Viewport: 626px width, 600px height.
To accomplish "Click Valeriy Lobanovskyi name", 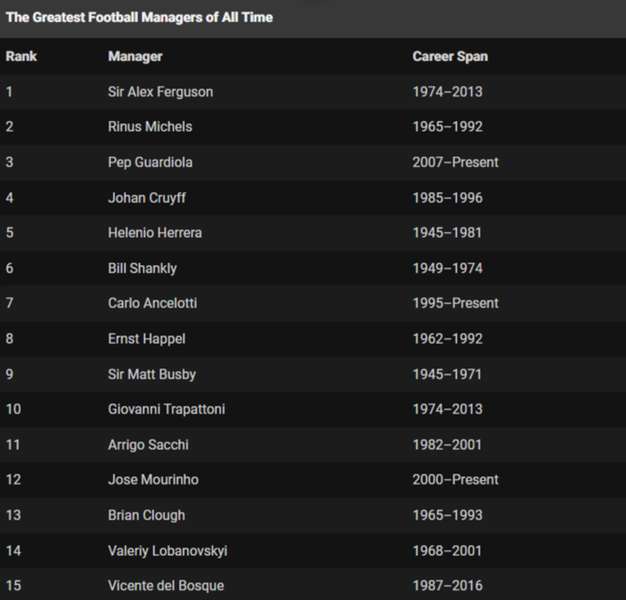I will pyautogui.click(x=168, y=551).
